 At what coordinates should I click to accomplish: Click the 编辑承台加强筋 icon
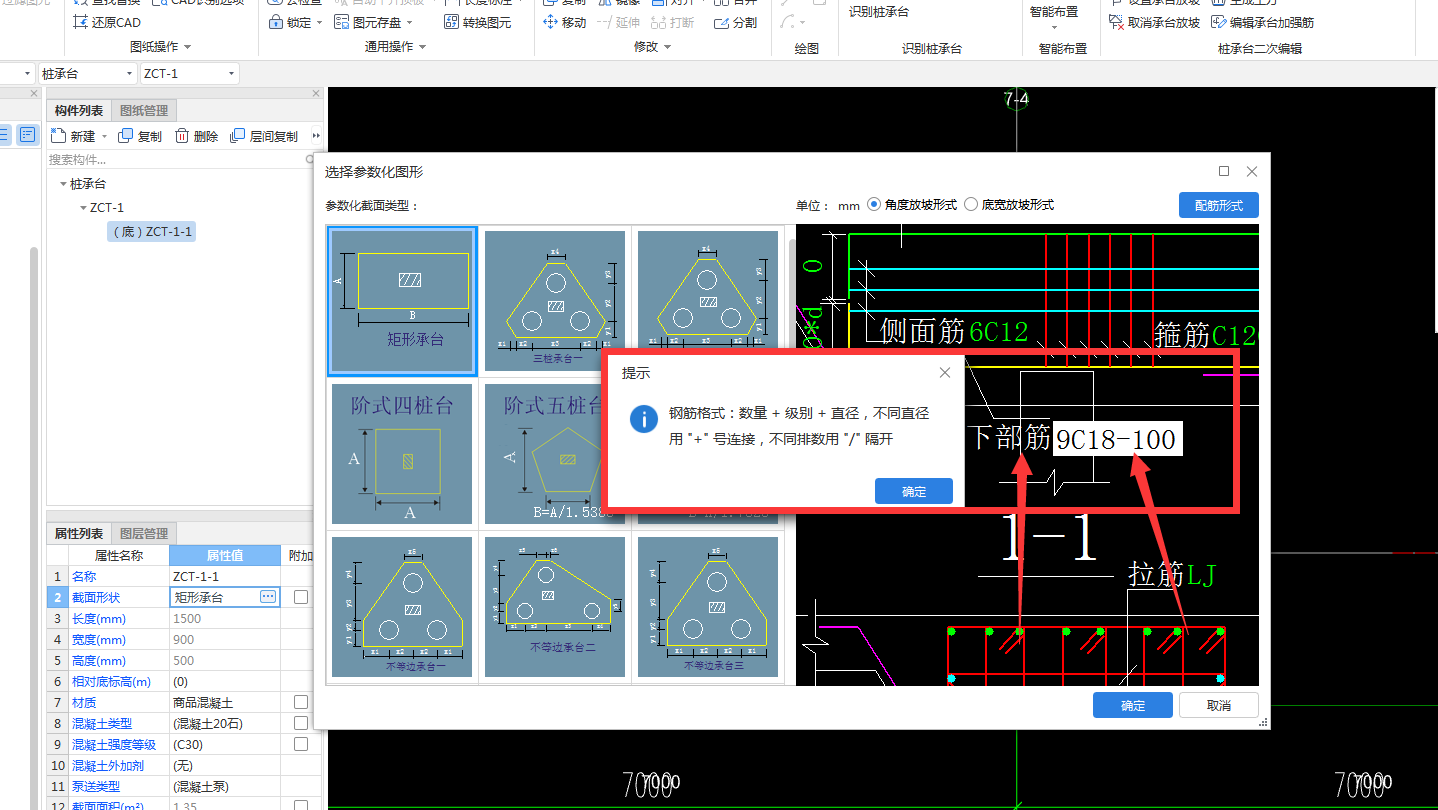(x=1219, y=22)
